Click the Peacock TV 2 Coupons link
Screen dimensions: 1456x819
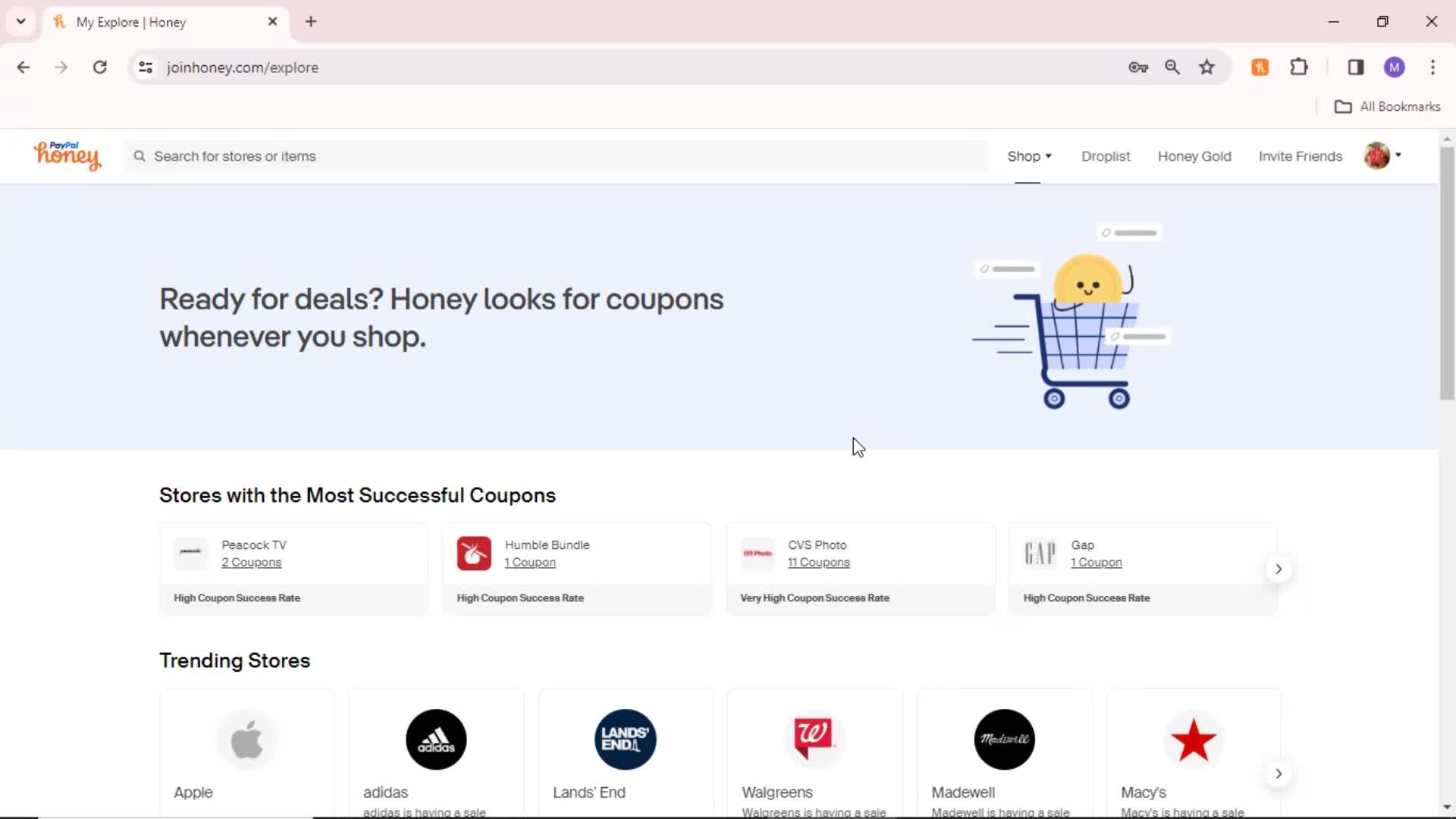tap(251, 563)
